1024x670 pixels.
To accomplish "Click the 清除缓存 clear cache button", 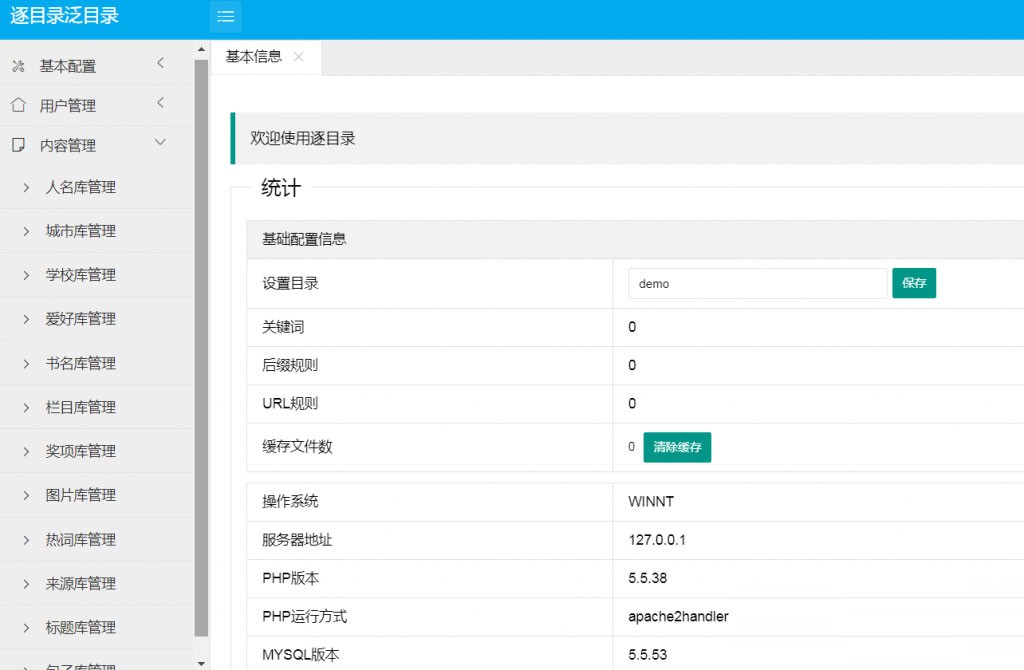I will point(677,447).
